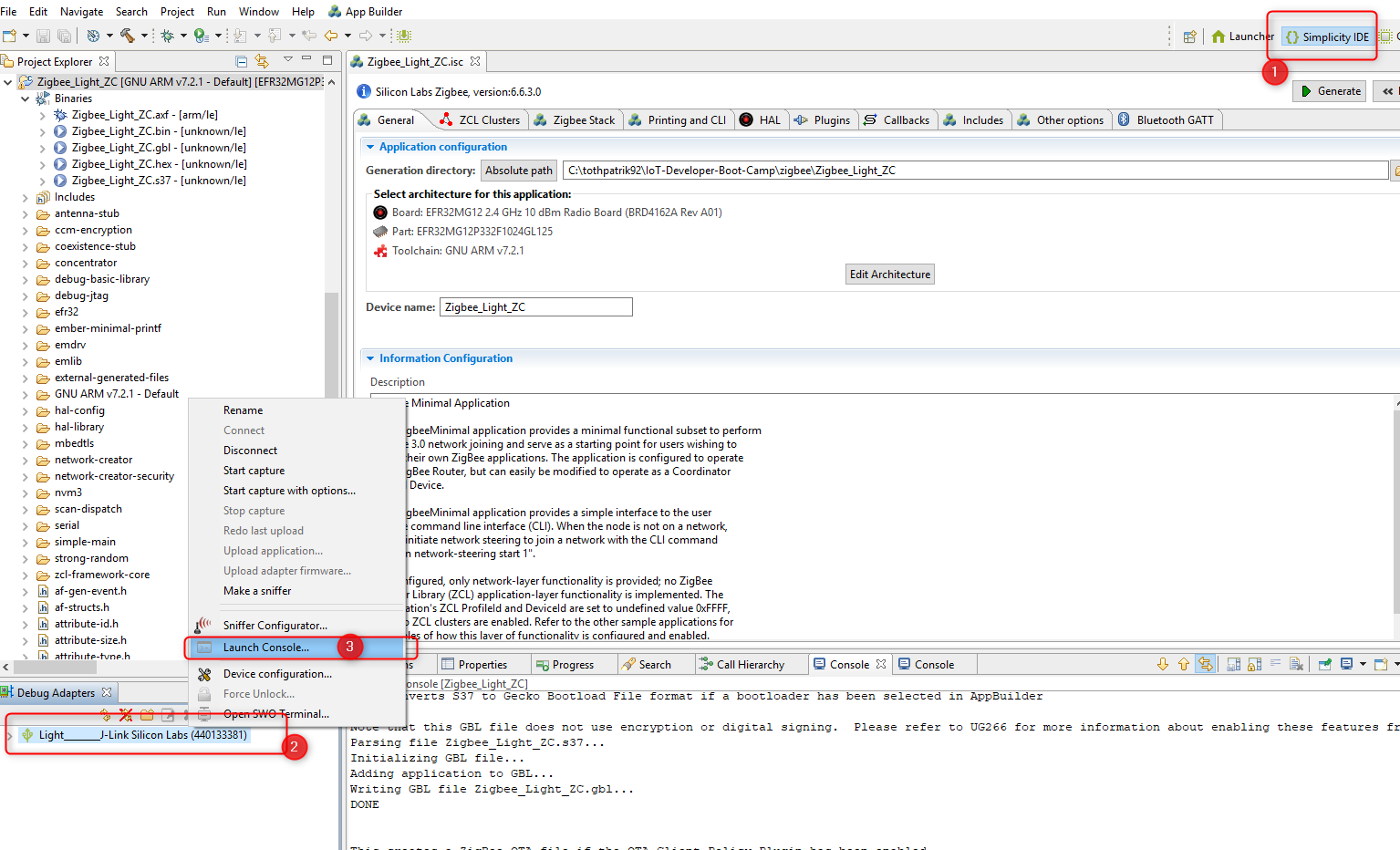Image resolution: width=1400 pixels, height=850 pixels.
Task: Click the Generation directory path field
Action: 975,171
